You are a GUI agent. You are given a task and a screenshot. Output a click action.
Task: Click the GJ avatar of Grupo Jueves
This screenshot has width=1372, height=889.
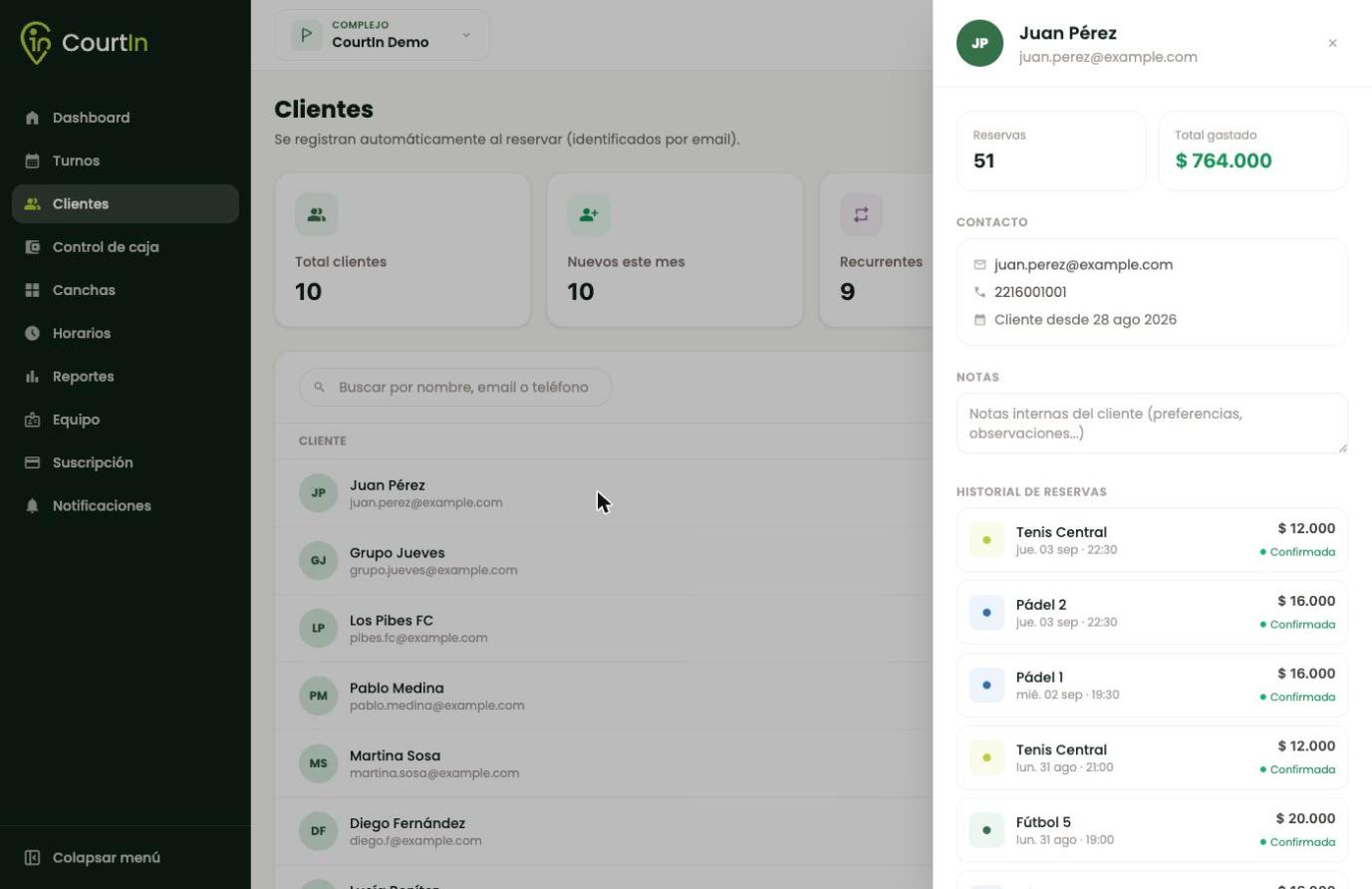pos(318,560)
